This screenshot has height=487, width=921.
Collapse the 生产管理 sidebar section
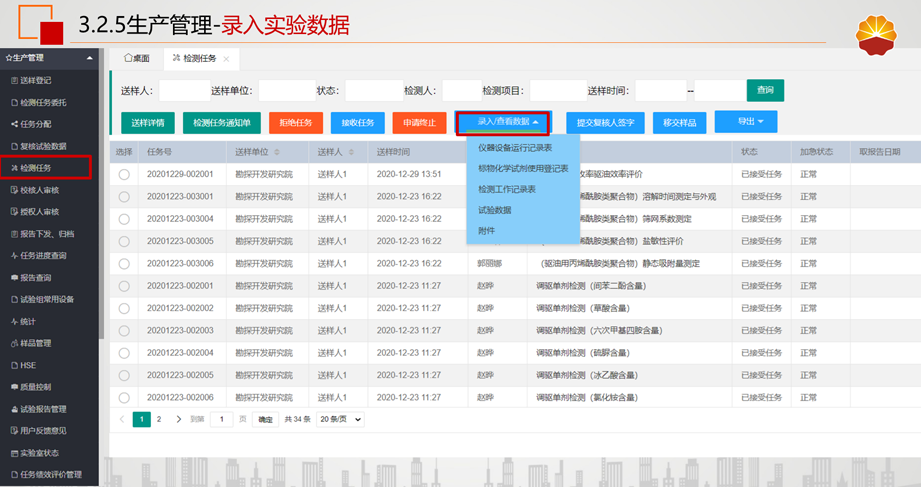click(x=89, y=58)
